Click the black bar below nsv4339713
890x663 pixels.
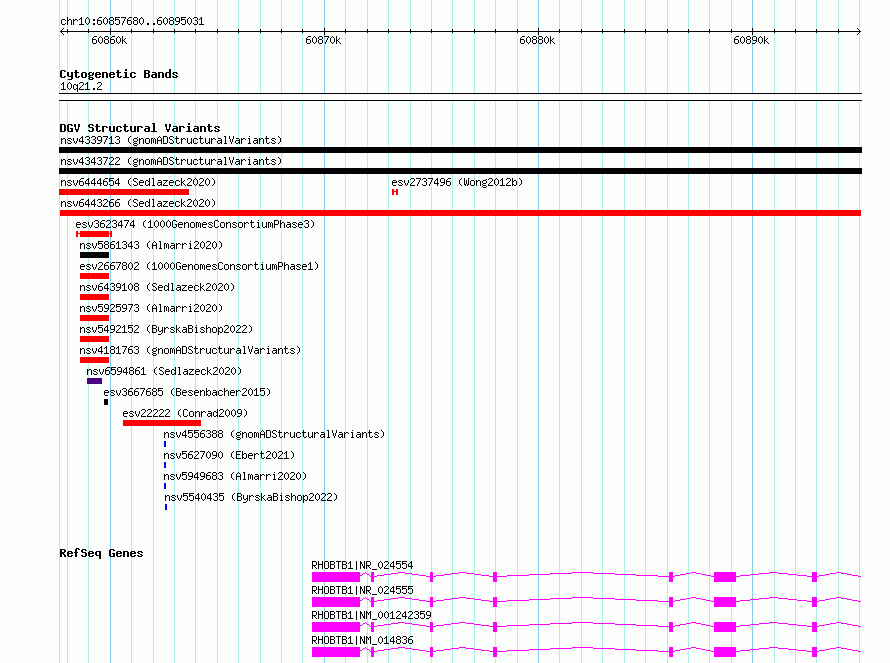coord(460,150)
